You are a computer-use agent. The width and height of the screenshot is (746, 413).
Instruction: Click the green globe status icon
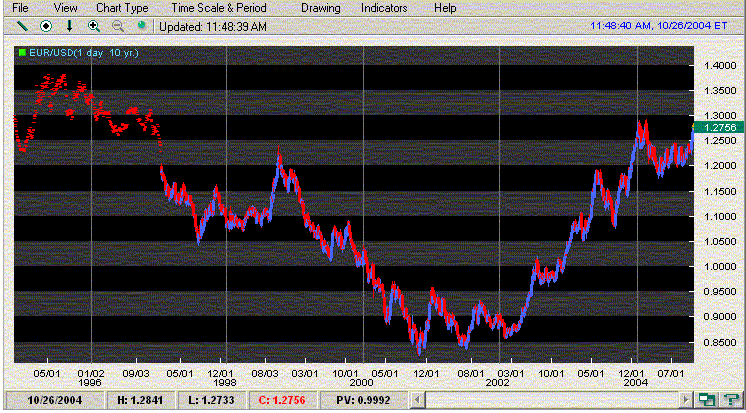141,25
